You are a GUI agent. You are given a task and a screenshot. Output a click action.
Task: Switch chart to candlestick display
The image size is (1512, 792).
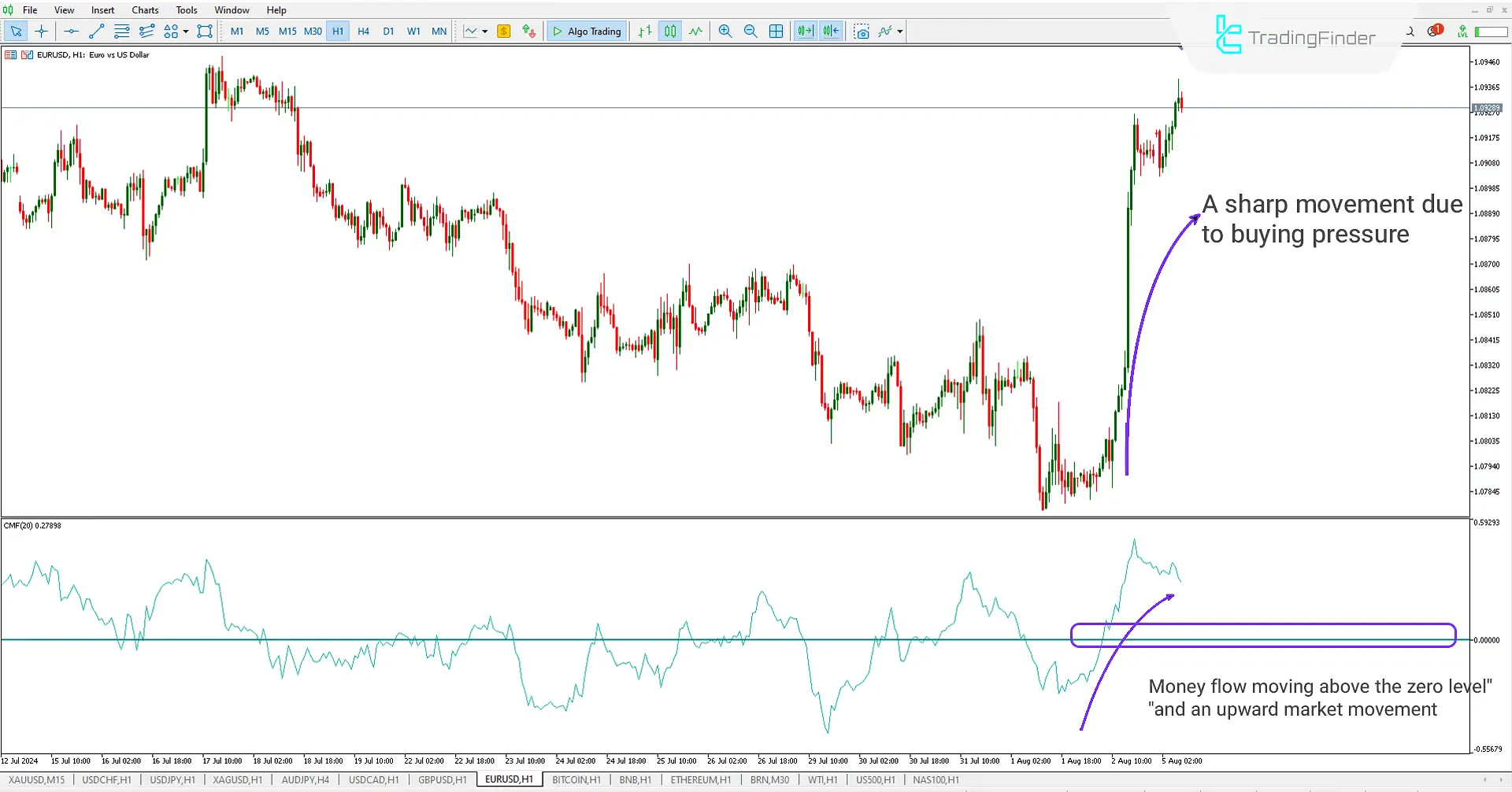(670, 31)
